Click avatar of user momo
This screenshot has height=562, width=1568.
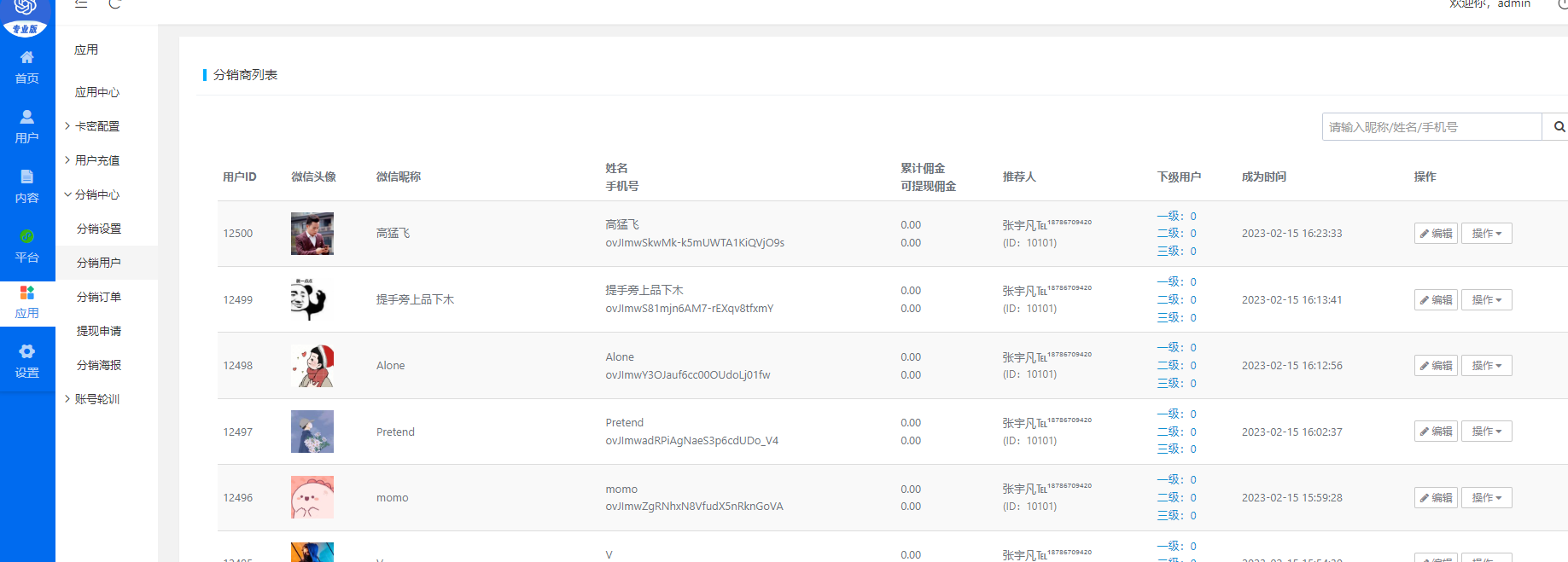click(312, 497)
